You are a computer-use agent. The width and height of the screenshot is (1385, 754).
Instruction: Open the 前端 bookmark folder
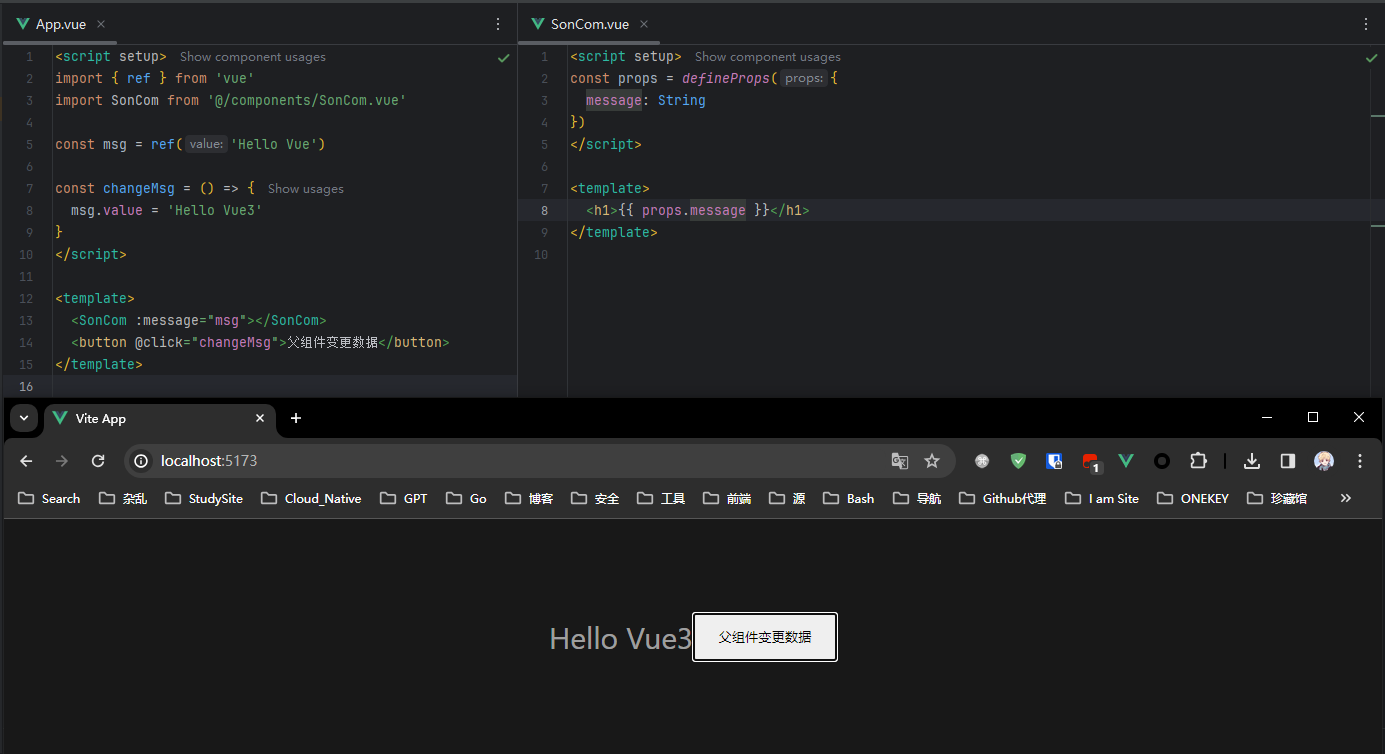pos(727,498)
